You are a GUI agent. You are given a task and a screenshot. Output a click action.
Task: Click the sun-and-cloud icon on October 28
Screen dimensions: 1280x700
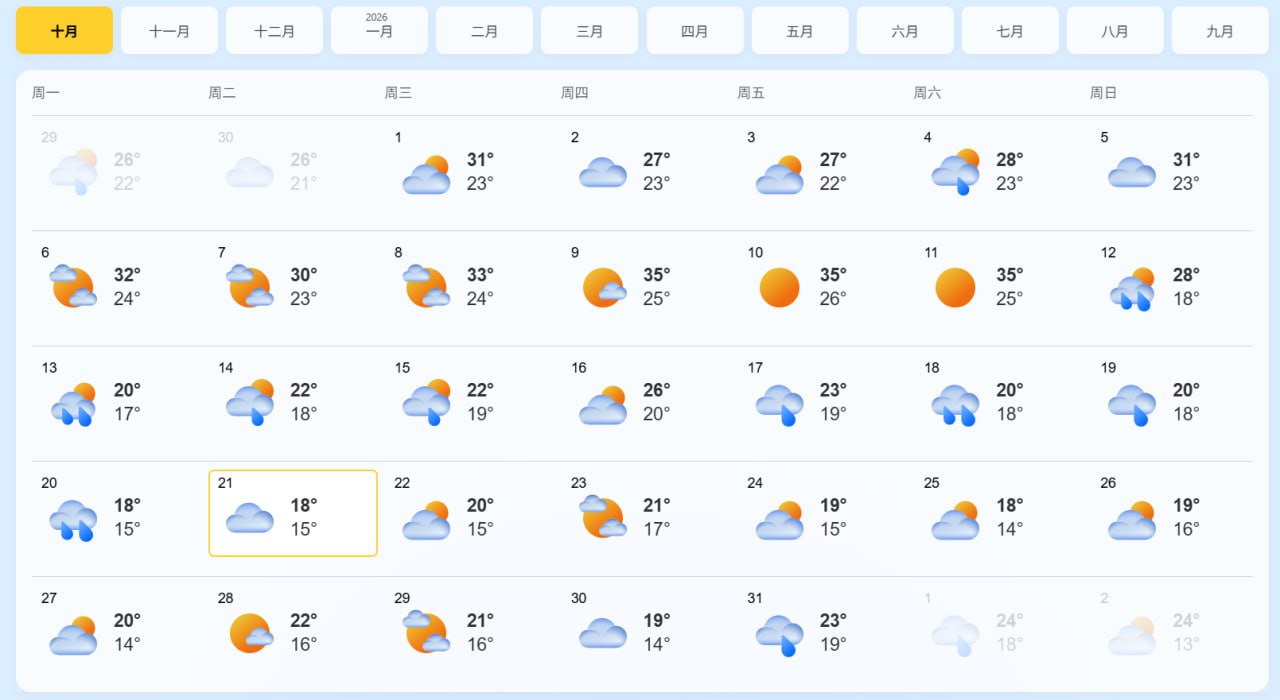tap(250, 633)
